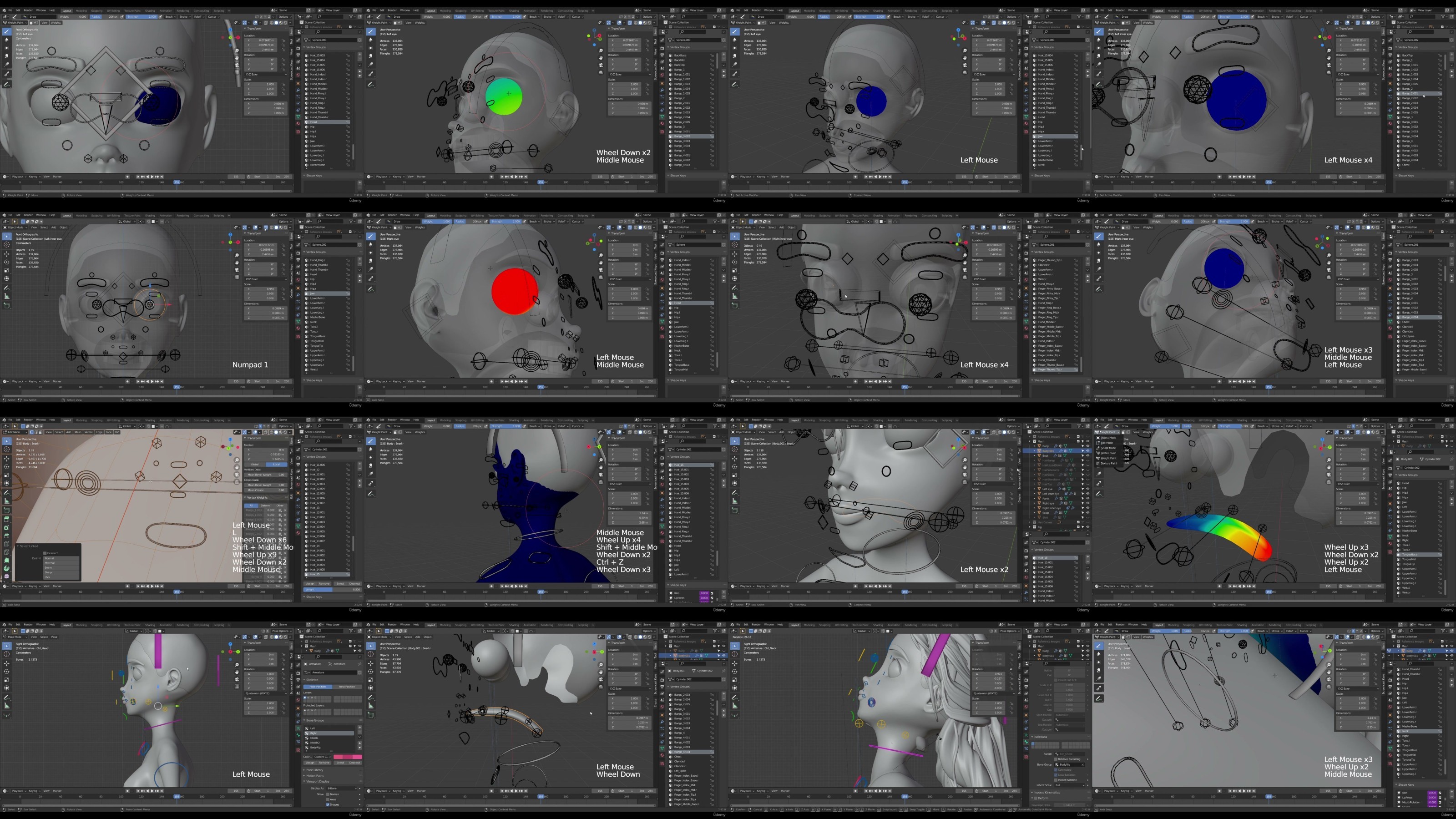
Task: Select BodyRig bone group in Ctrl_Head frame
Action: (x=329, y=748)
